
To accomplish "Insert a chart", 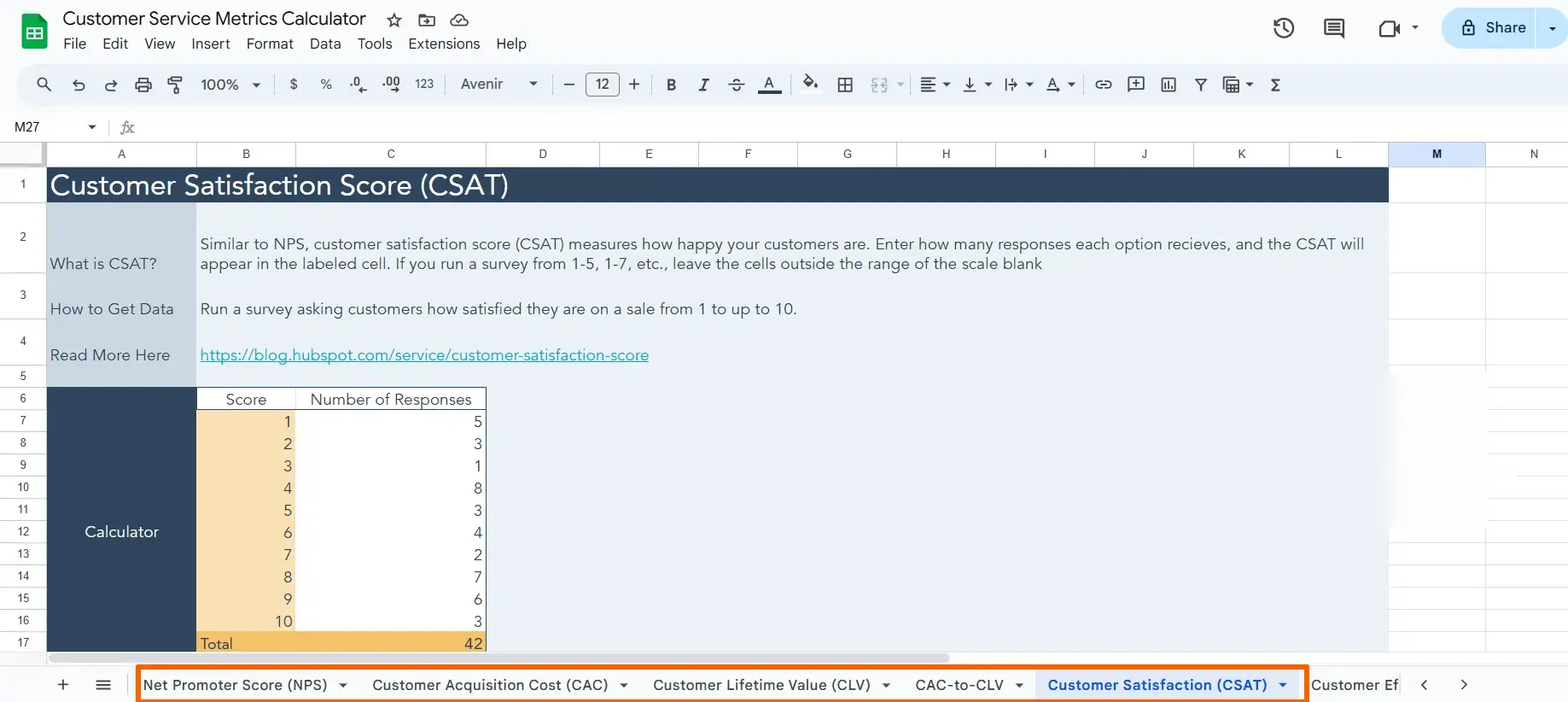I will click(x=1169, y=85).
